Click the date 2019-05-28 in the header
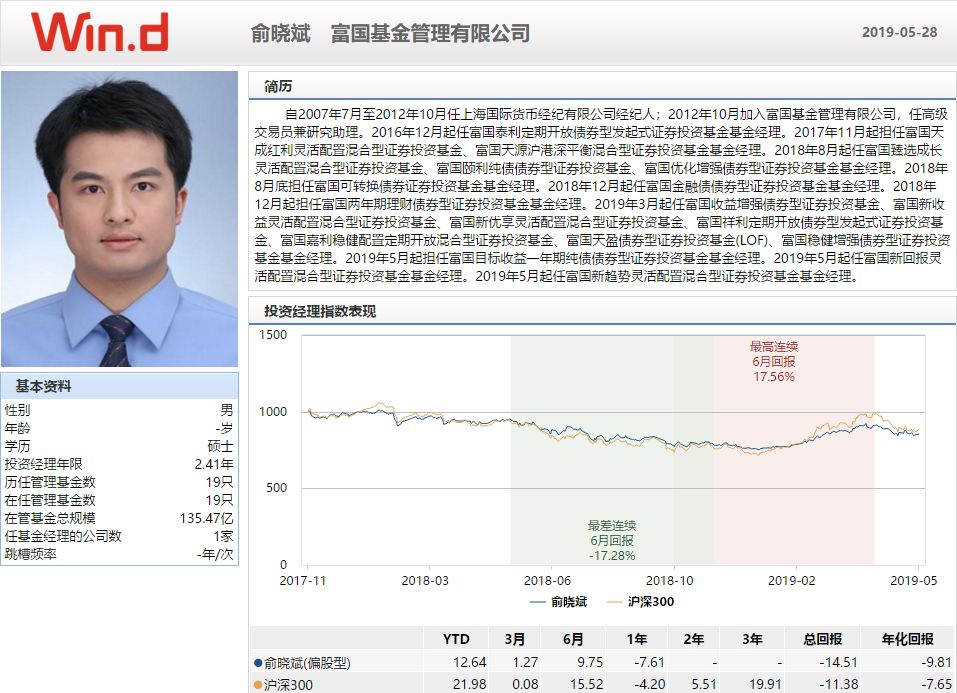Image resolution: width=957 pixels, height=693 pixels. 899,32
